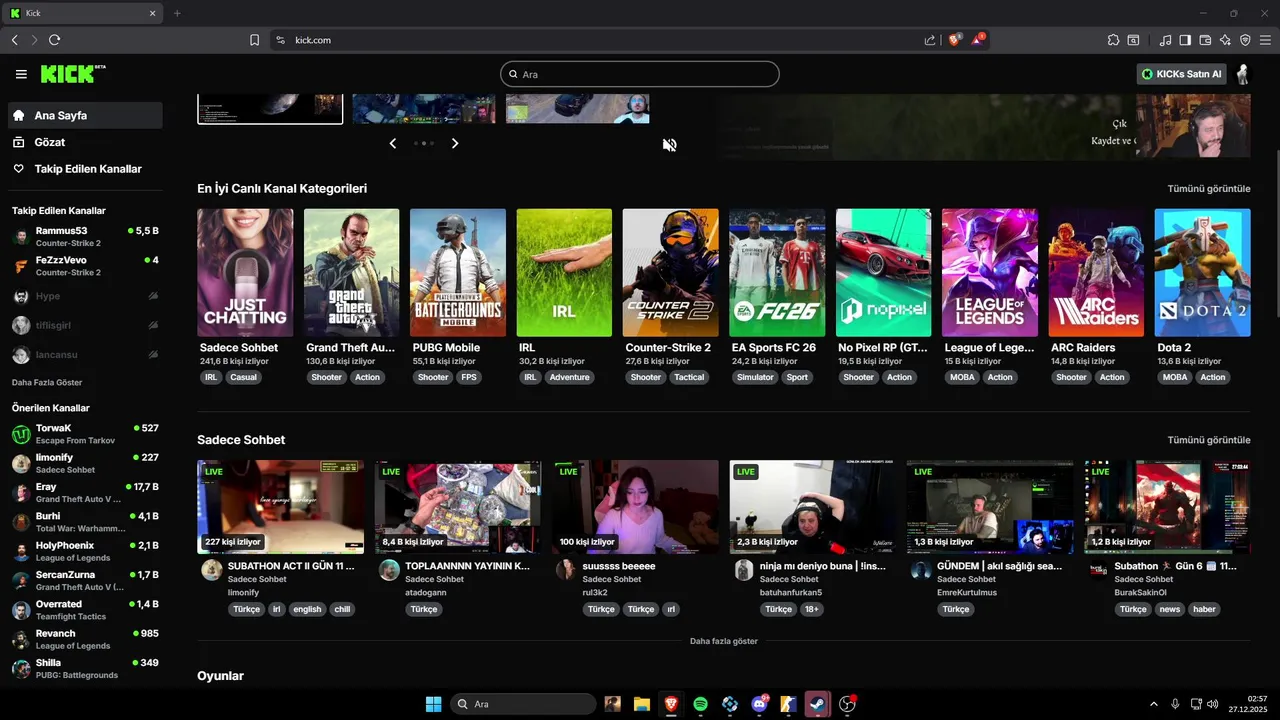Open Spotify from the taskbar
The height and width of the screenshot is (720, 1280).
tap(700, 704)
